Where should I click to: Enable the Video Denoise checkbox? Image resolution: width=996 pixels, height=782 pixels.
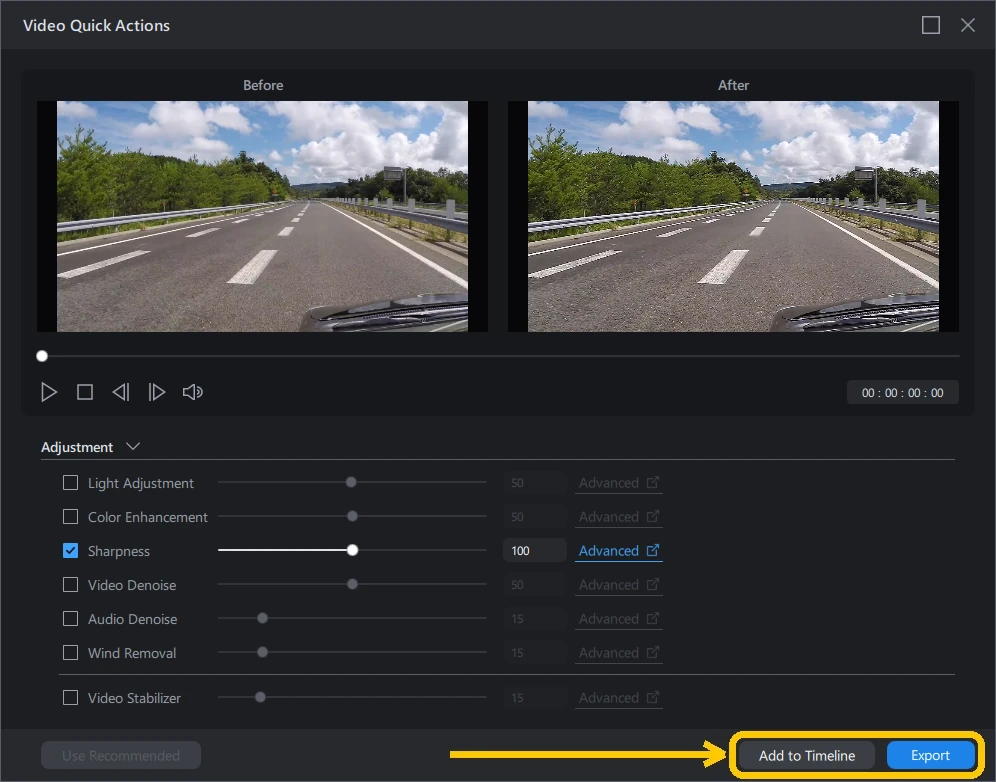pyautogui.click(x=71, y=585)
